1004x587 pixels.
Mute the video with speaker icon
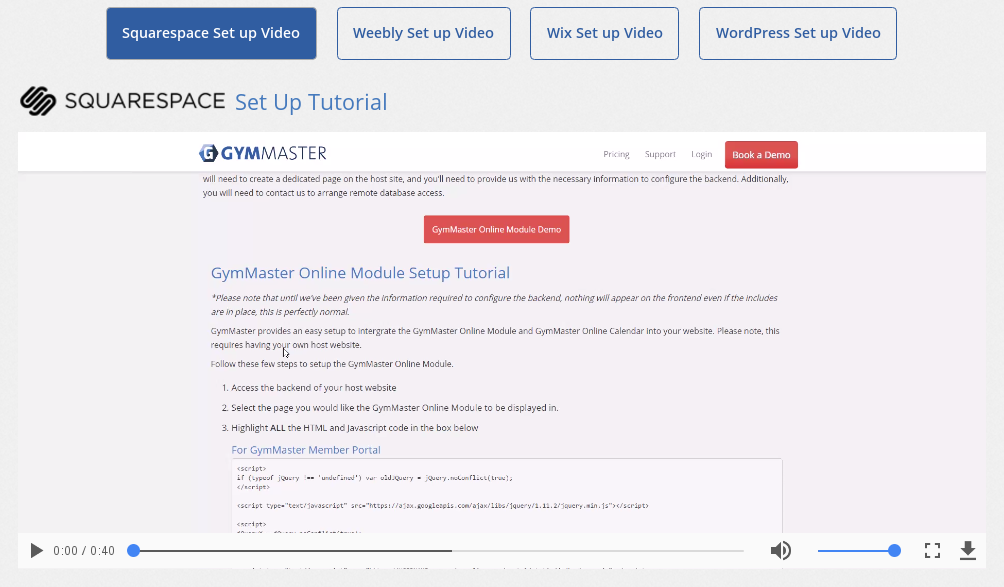click(781, 551)
